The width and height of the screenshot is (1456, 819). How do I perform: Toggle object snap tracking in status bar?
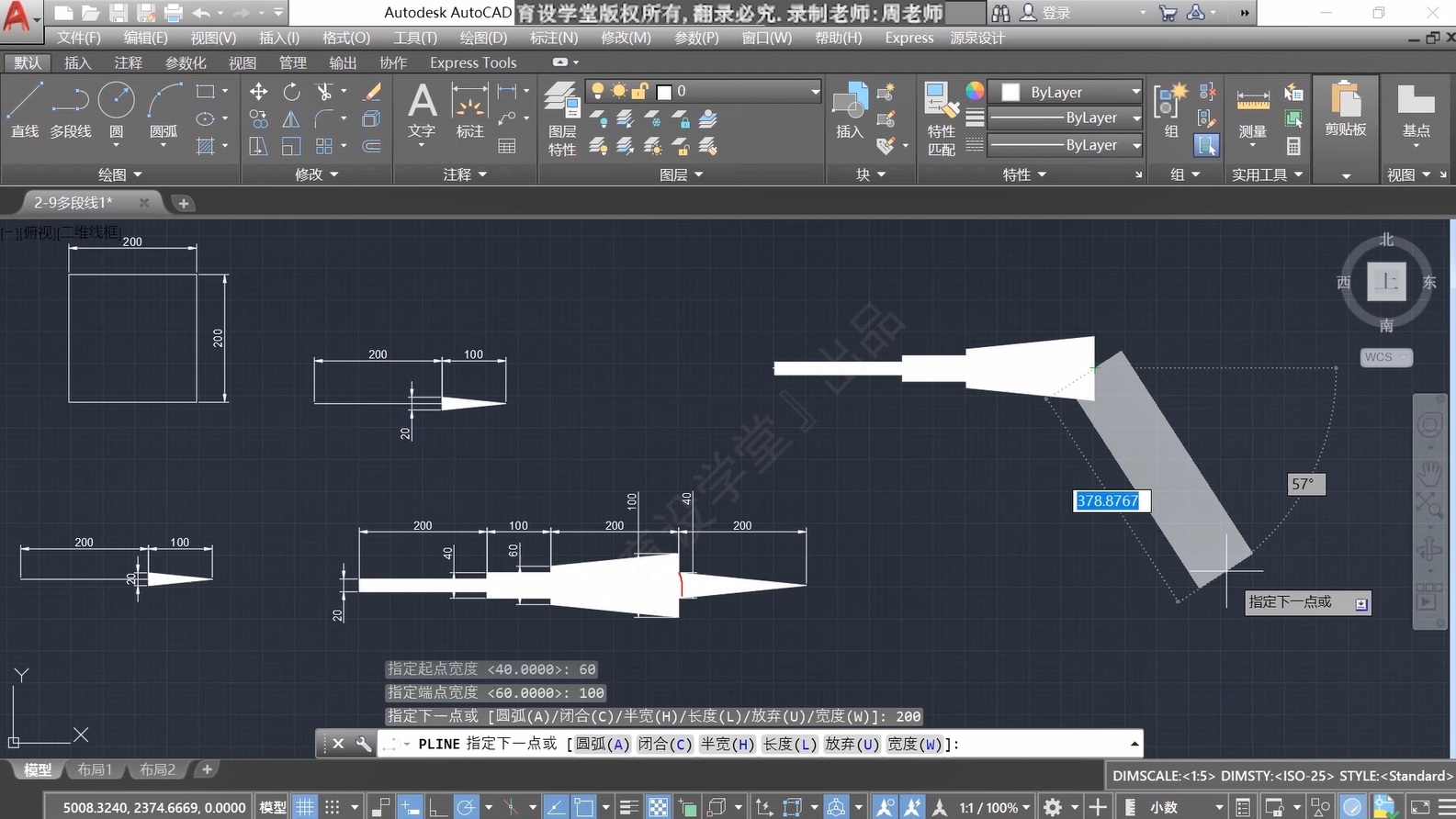pyautogui.click(x=556, y=807)
